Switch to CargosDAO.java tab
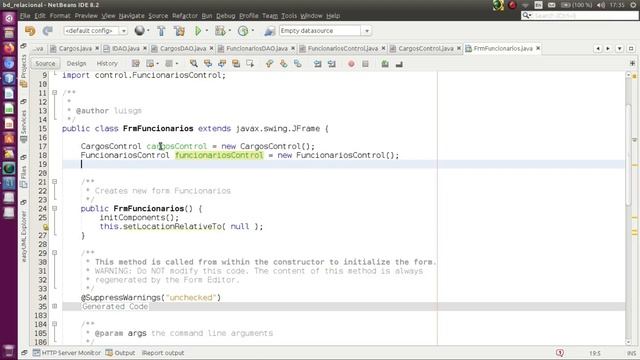Viewport: 640px width, 360px height. click(x=182, y=49)
